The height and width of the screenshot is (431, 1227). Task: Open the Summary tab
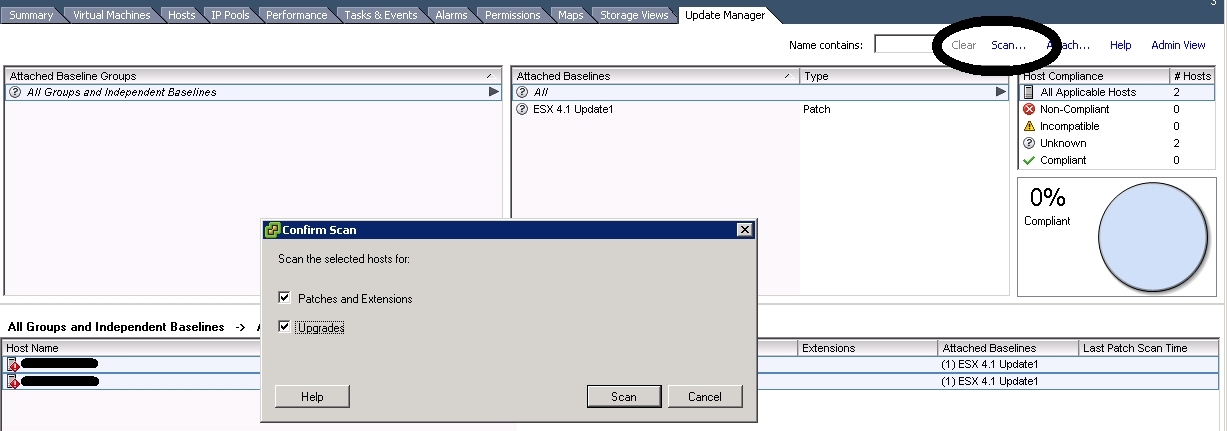tap(30, 15)
